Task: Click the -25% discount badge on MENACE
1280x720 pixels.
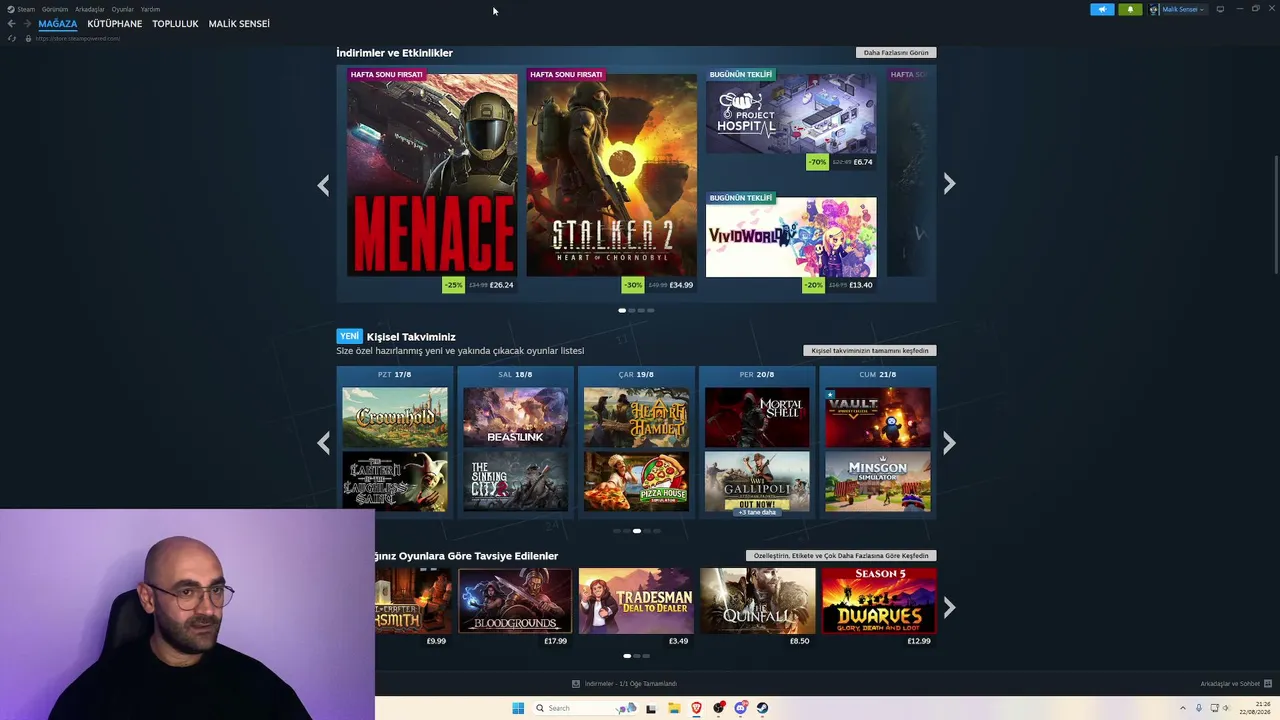Action: click(x=454, y=285)
